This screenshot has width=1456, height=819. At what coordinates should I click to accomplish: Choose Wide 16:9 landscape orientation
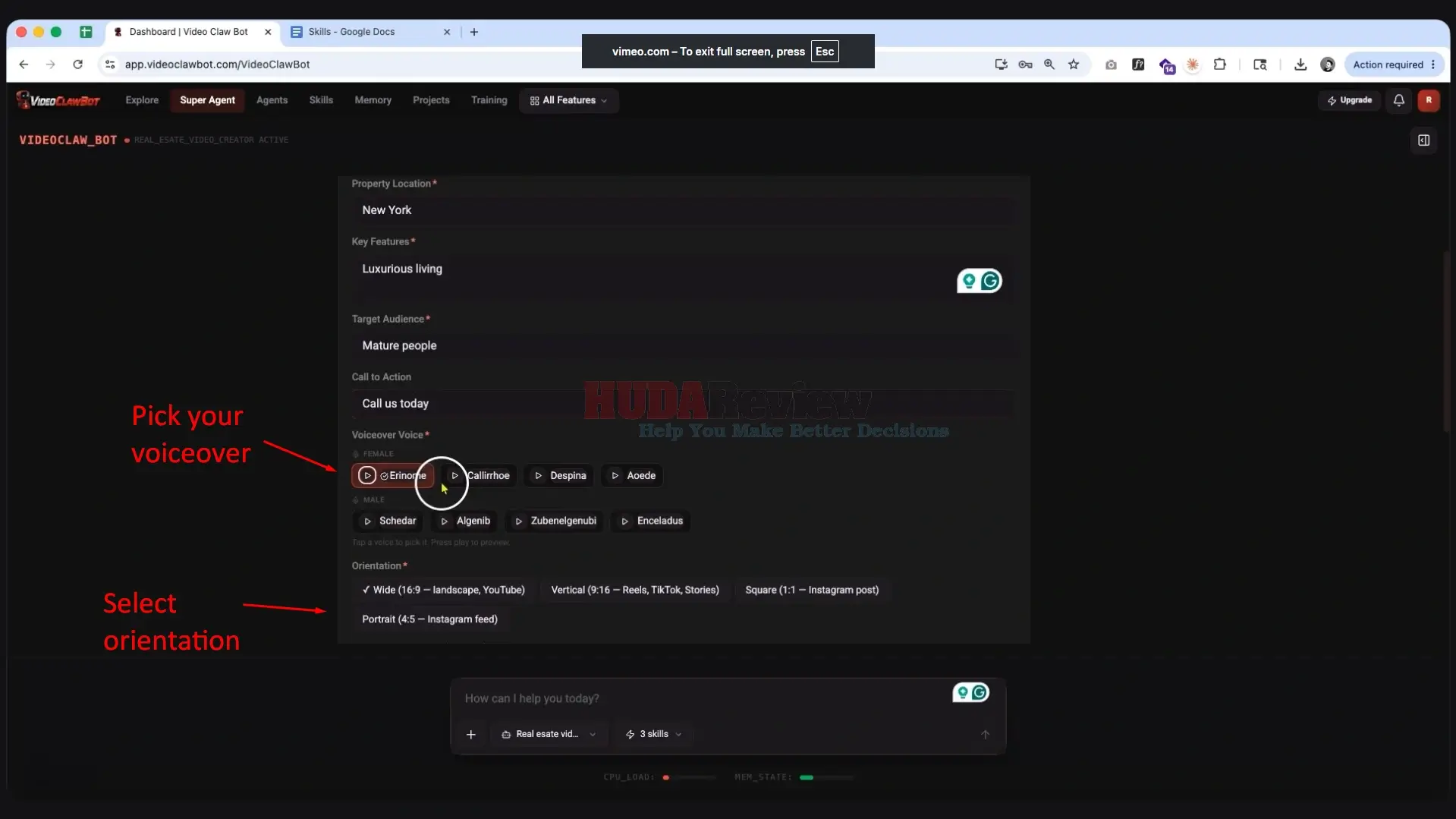[x=443, y=590]
